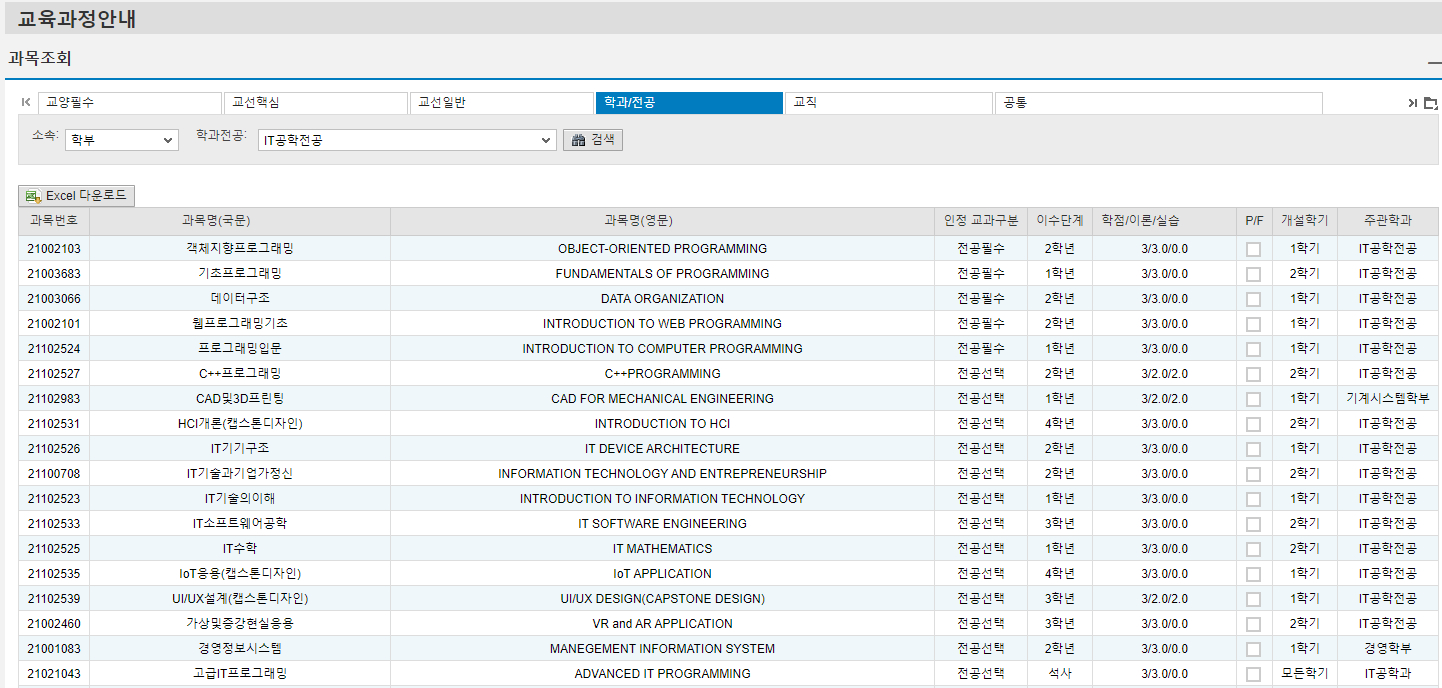
Task: Click the IT MATHEMATICS cell
Action: (x=662, y=549)
